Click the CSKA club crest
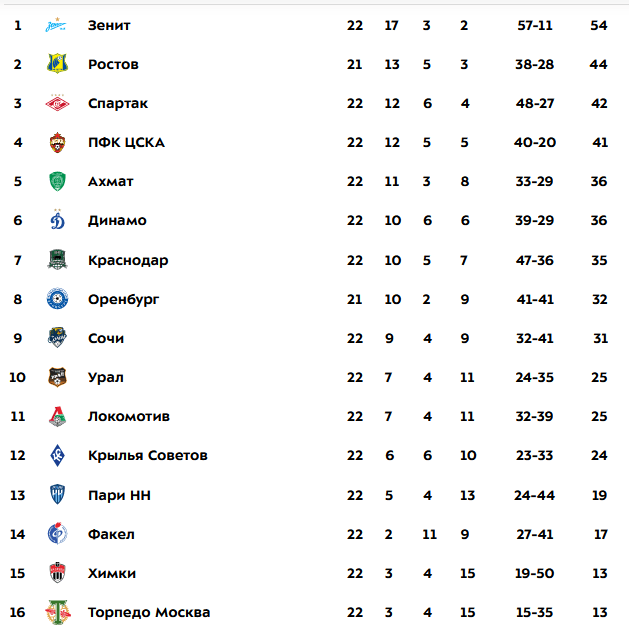 click(x=57, y=142)
